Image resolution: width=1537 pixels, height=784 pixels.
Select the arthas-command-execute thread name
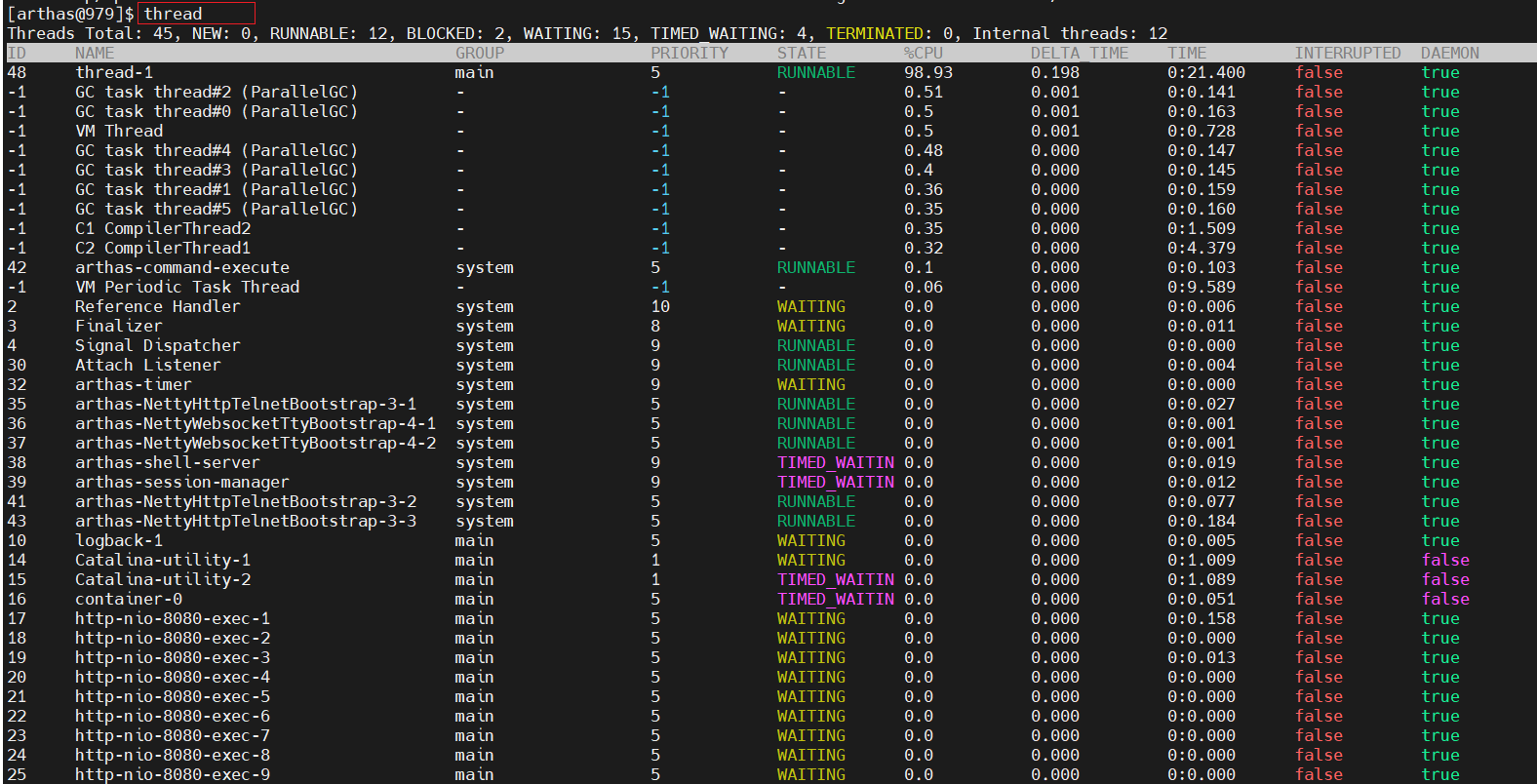click(x=182, y=267)
